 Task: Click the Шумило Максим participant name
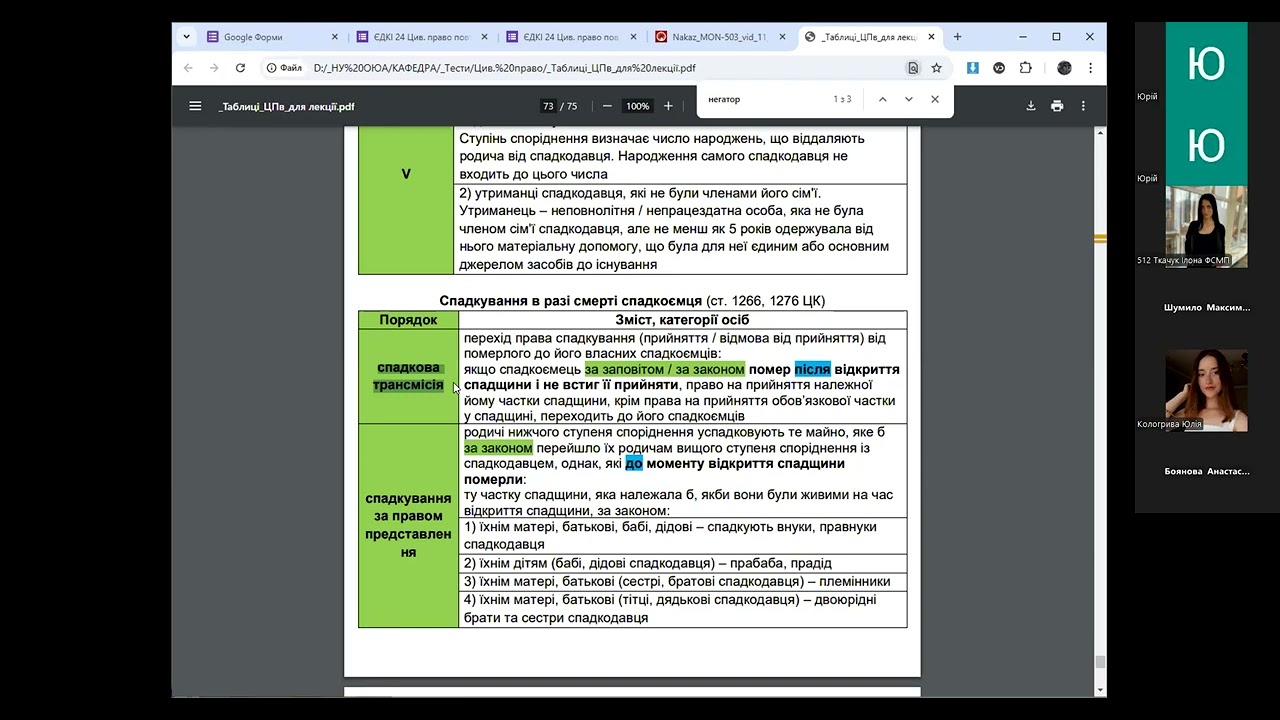point(1207,307)
